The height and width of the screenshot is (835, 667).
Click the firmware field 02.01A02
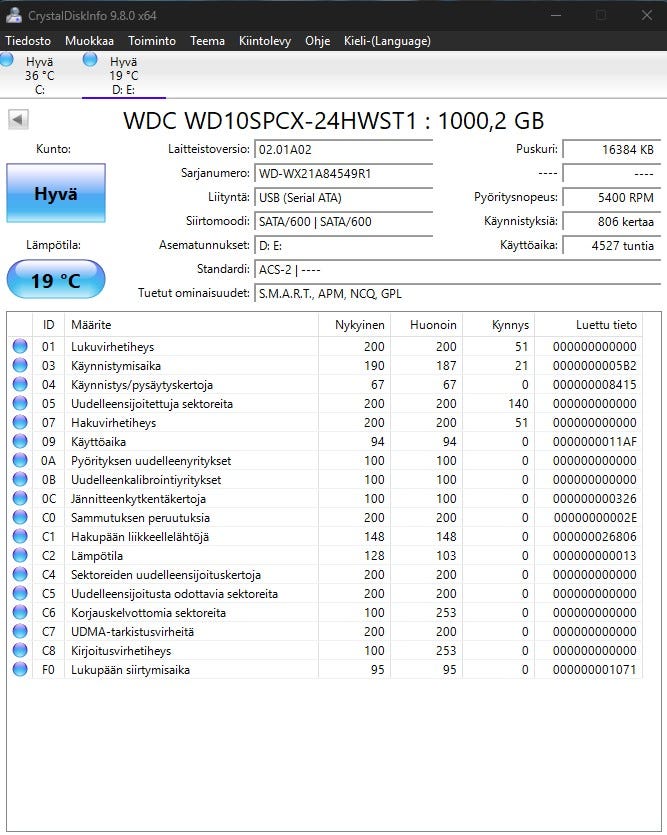coord(343,150)
